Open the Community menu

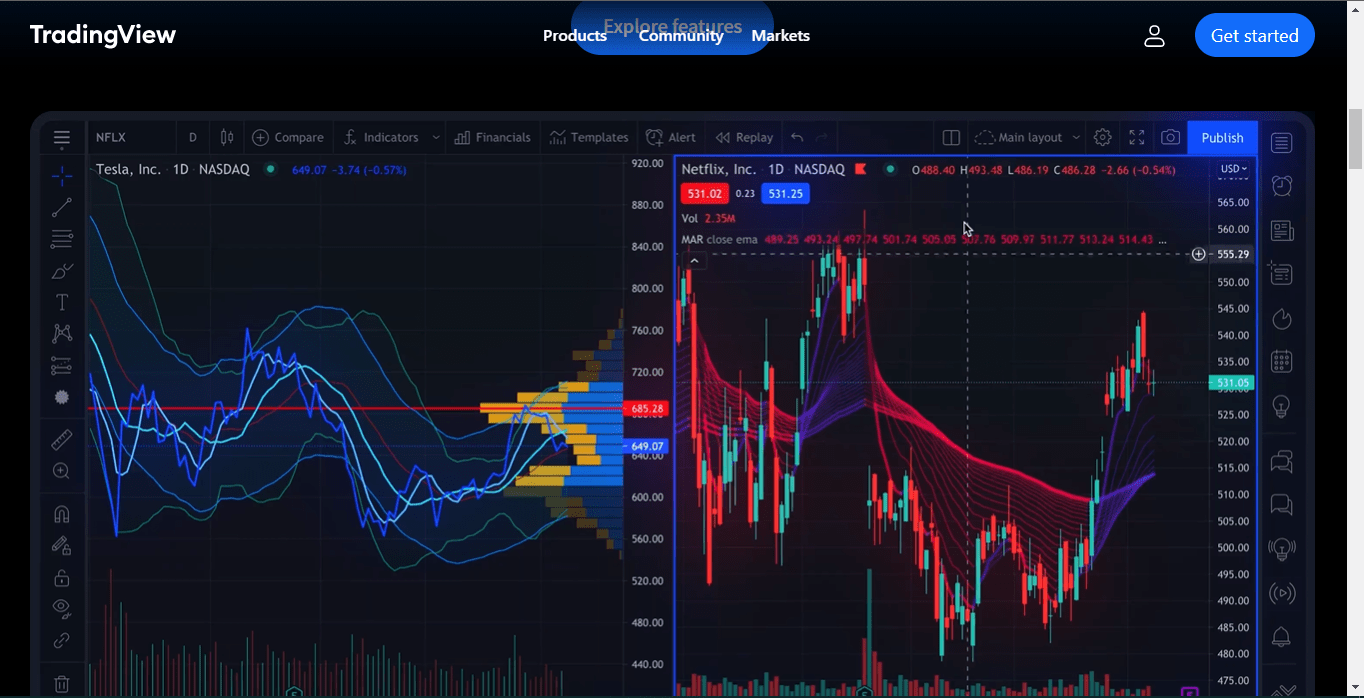click(x=681, y=35)
